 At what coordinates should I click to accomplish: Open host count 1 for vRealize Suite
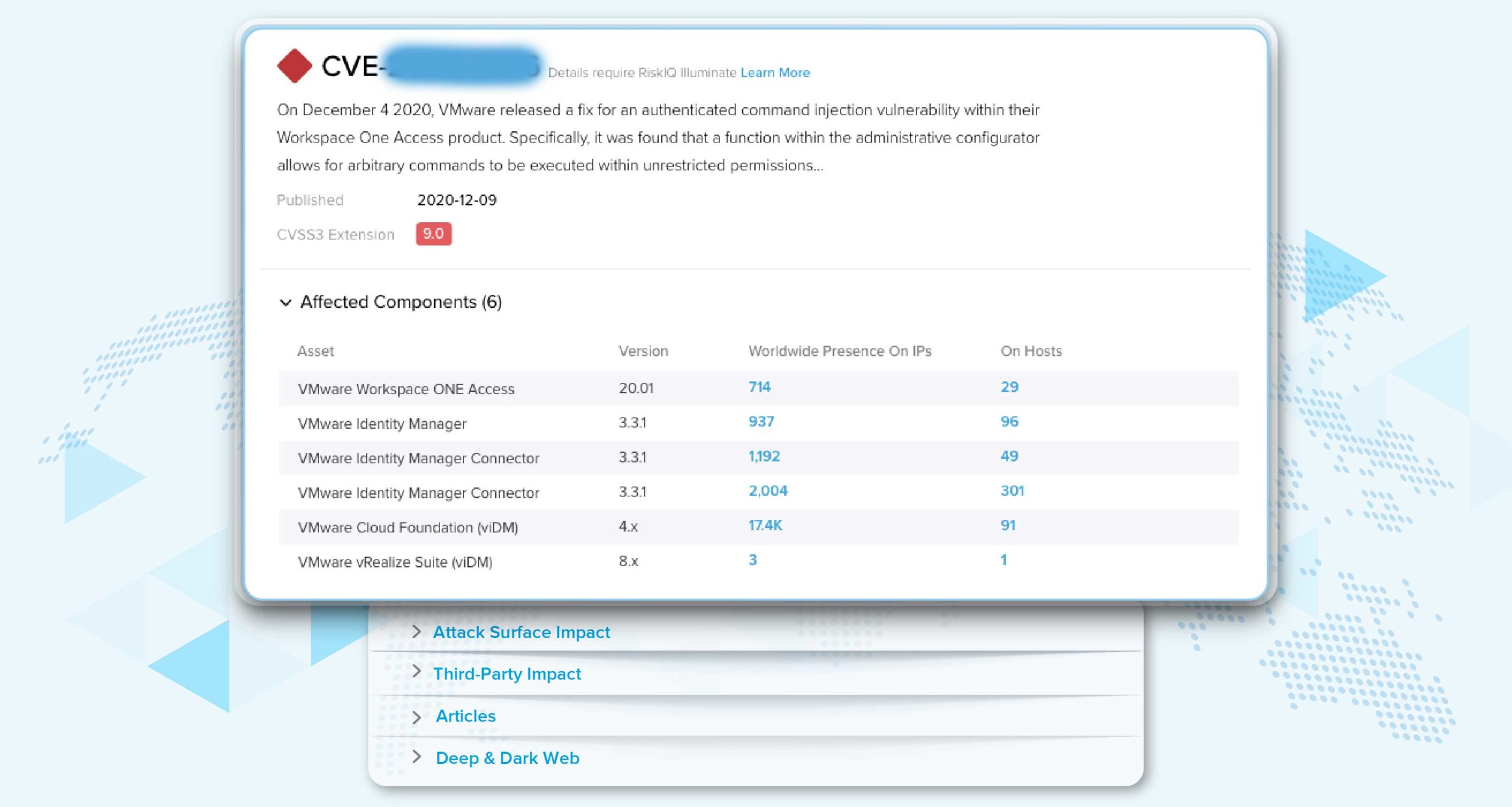click(1003, 560)
